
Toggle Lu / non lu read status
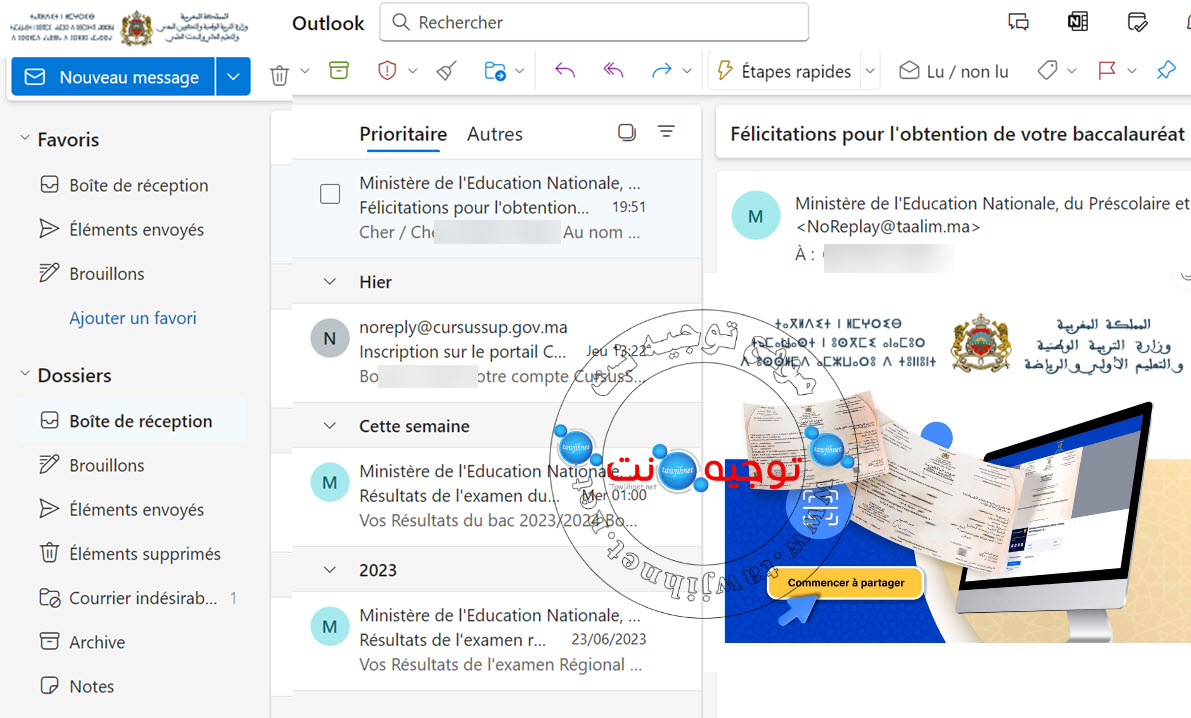point(954,71)
